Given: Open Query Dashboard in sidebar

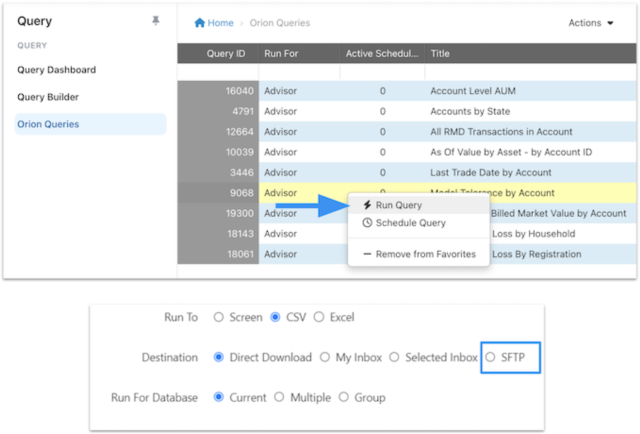Looking at the screenshot, I should click(x=57, y=70).
